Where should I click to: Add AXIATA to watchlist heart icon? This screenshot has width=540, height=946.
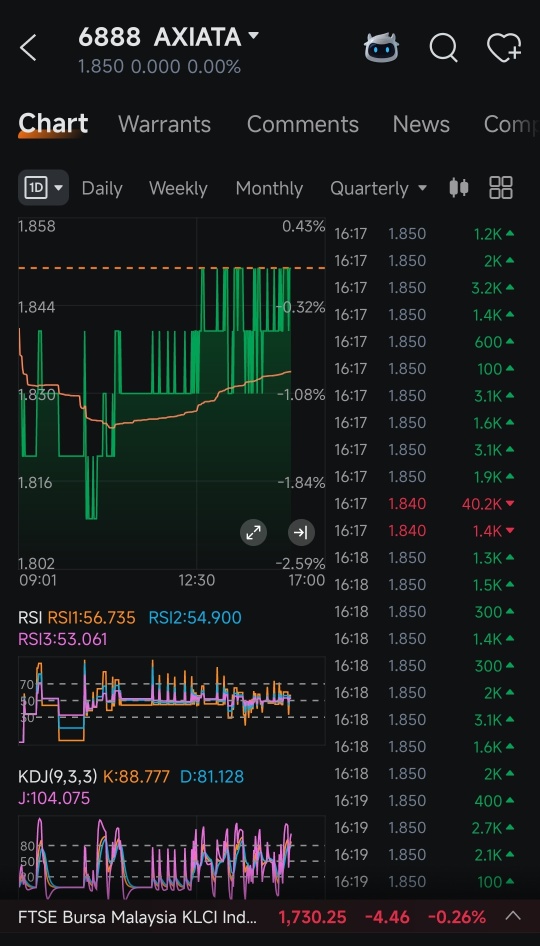[504, 47]
